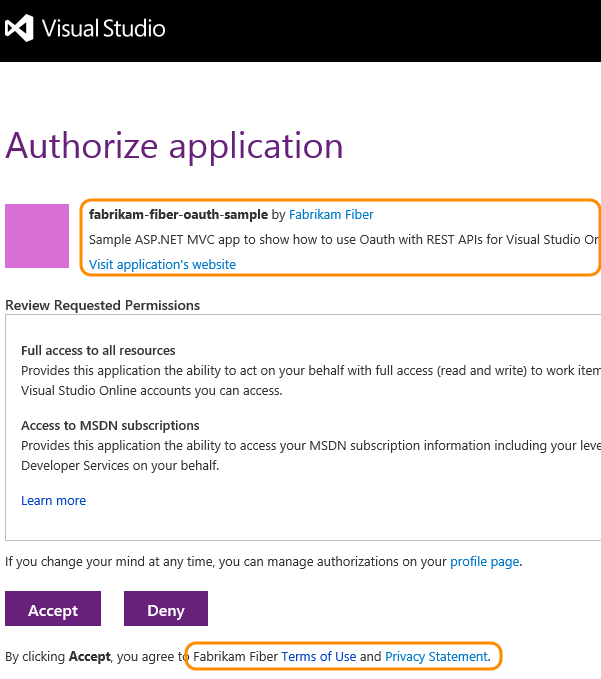Deny the authorization request

point(166,608)
